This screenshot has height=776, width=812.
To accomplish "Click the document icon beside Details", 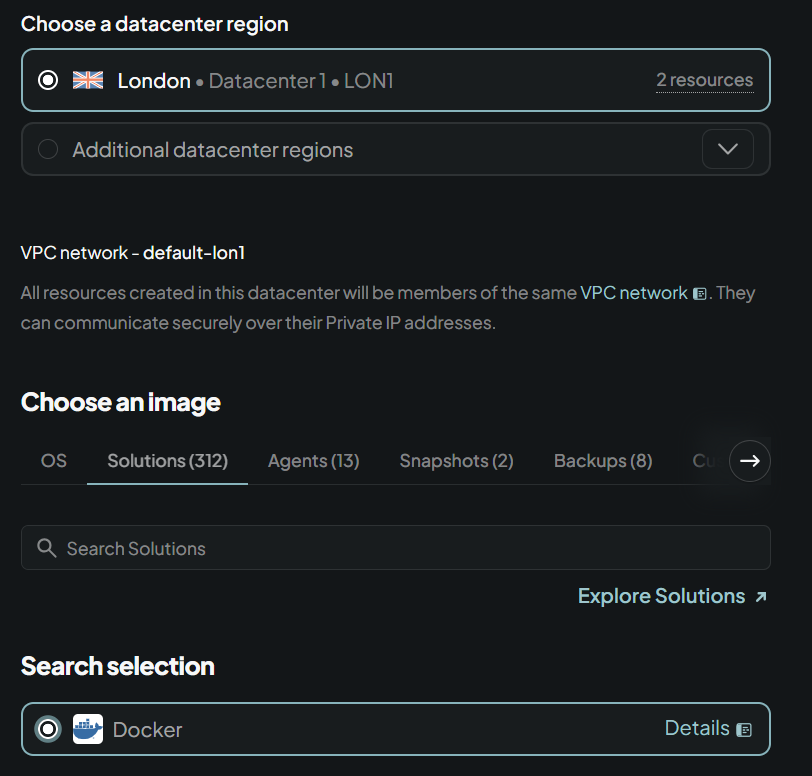I will [744, 730].
